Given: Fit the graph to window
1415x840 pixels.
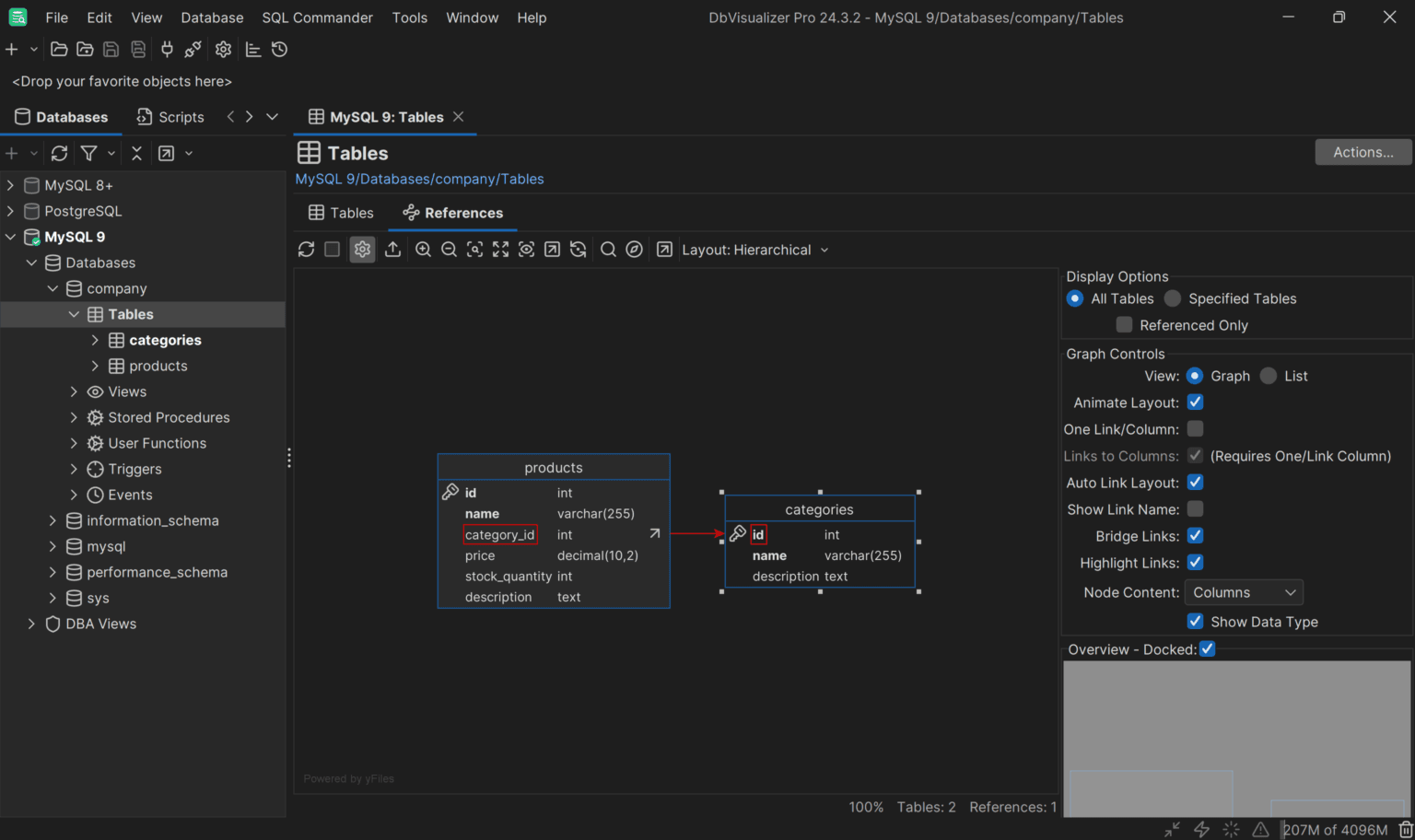Looking at the screenshot, I should pyautogui.click(x=500, y=250).
